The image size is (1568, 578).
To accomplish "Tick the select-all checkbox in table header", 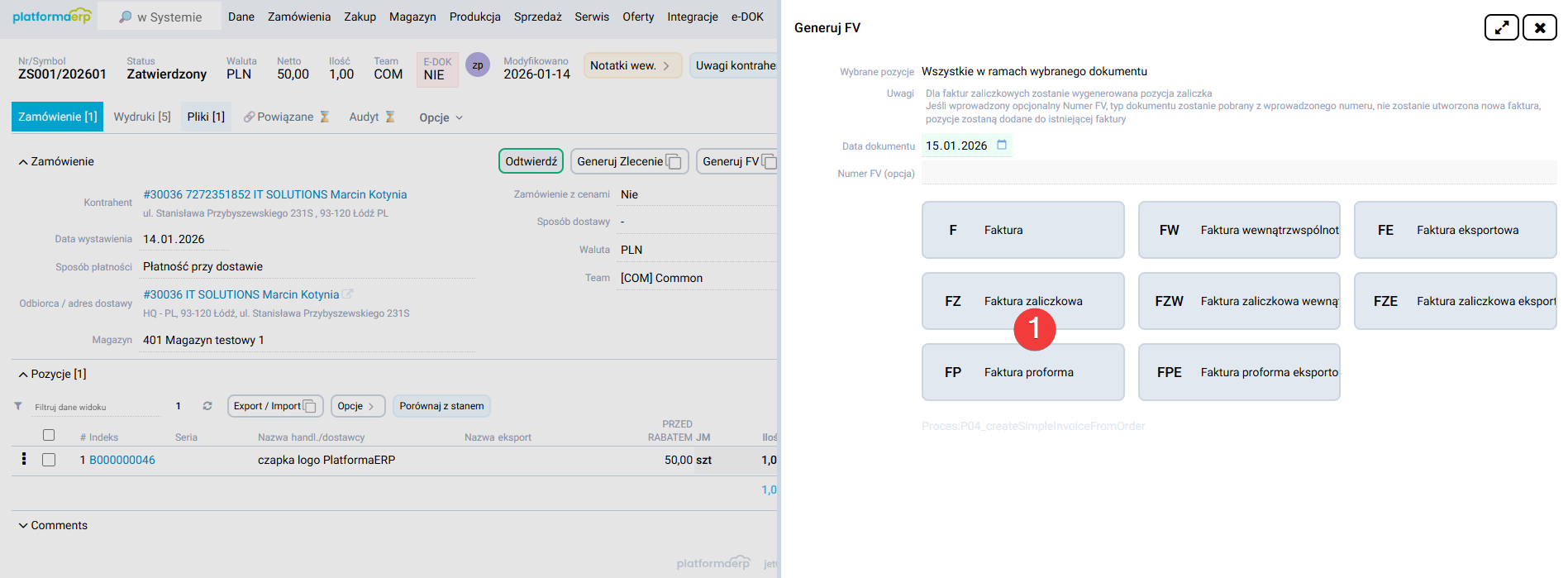I will pos(49,435).
